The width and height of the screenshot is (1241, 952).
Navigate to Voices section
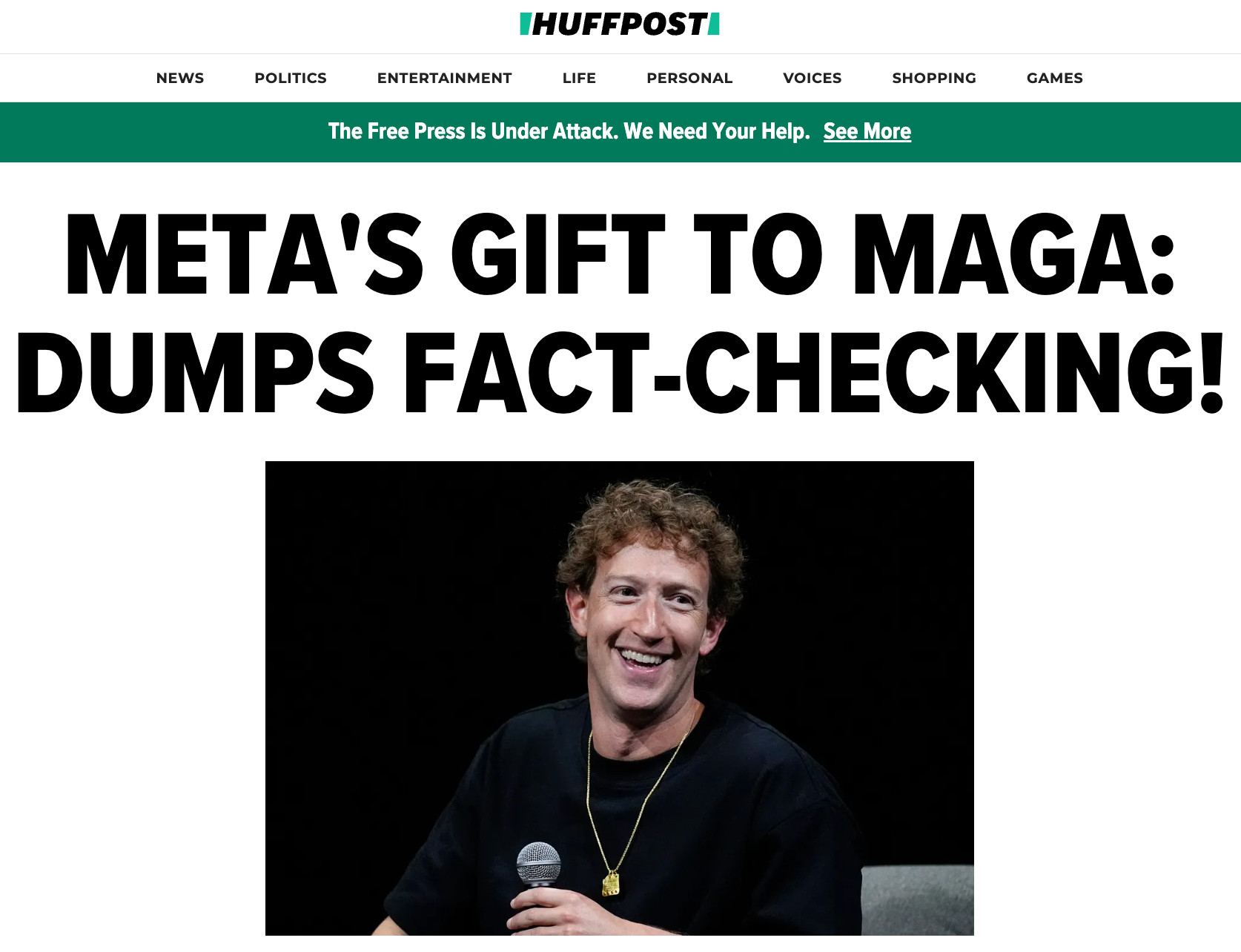pyautogui.click(x=813, y=78)
